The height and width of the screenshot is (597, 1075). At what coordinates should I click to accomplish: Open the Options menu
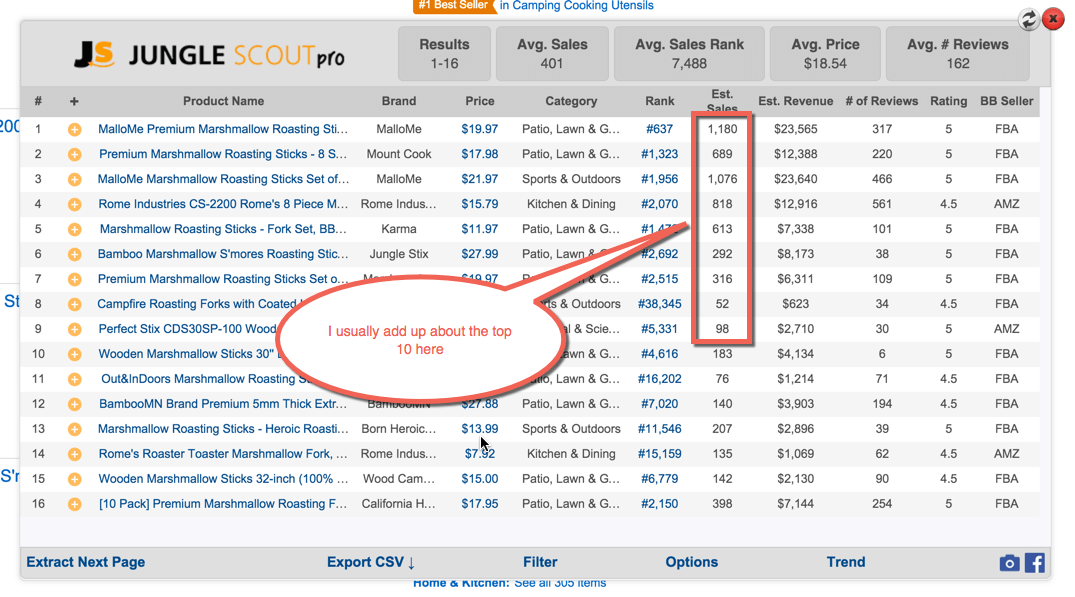point(691,562)
